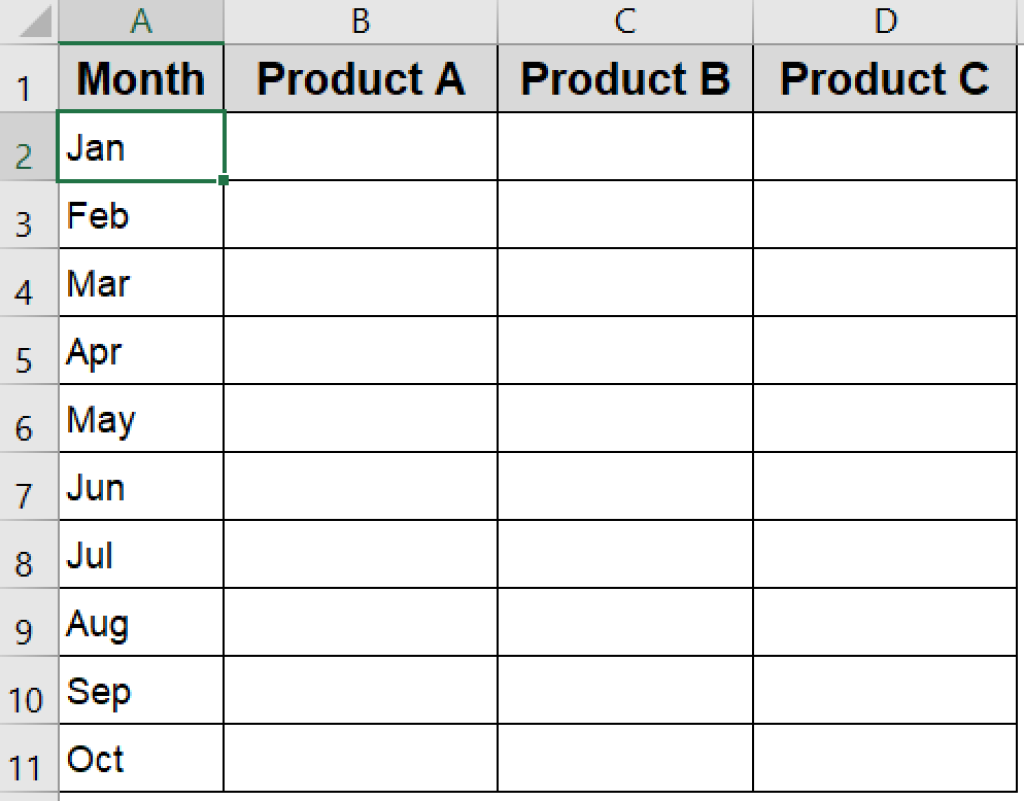Click the empty cell beside Feb under Product A

(x=360, y=215)
